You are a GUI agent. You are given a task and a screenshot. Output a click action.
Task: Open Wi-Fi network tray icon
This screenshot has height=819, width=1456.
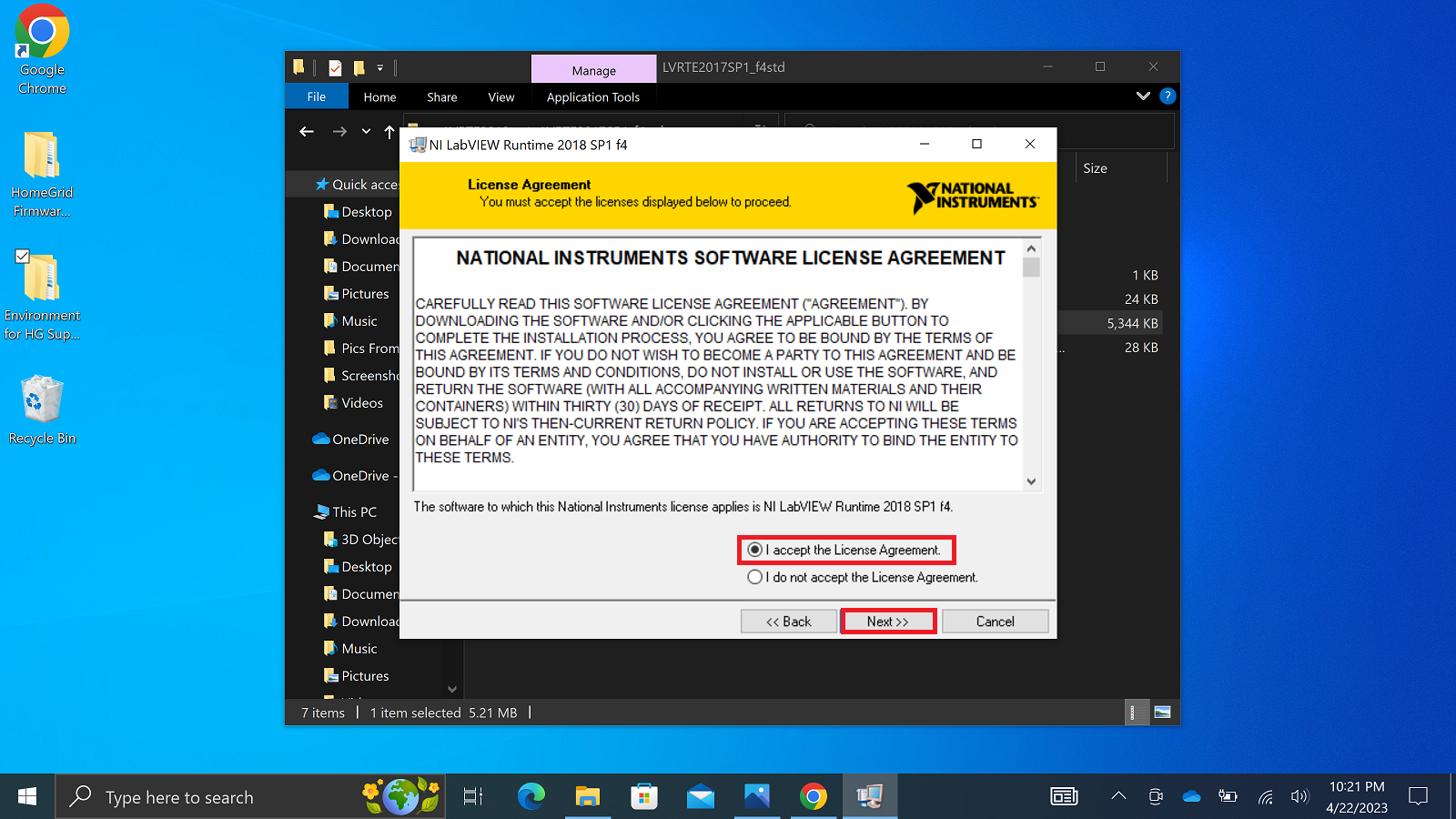(1265, 797)
